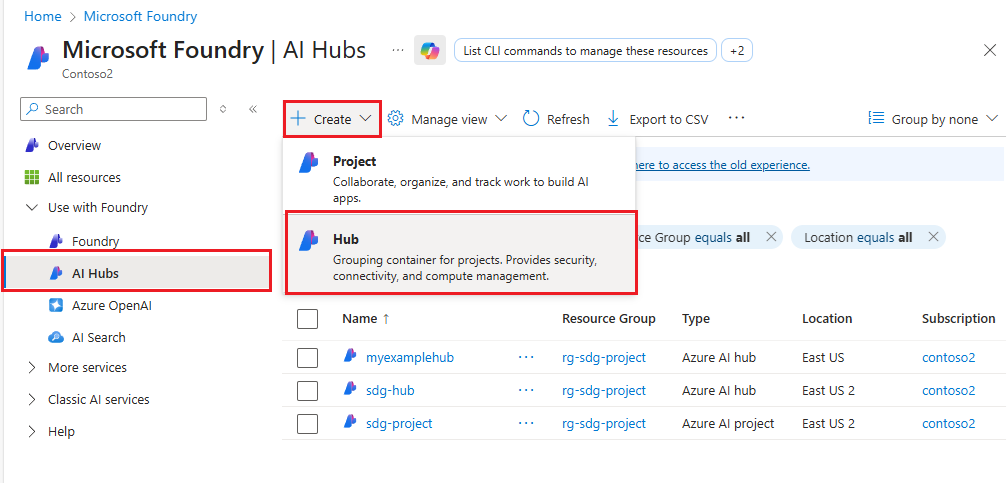Sort by Resource Group column header

point(609,319)
